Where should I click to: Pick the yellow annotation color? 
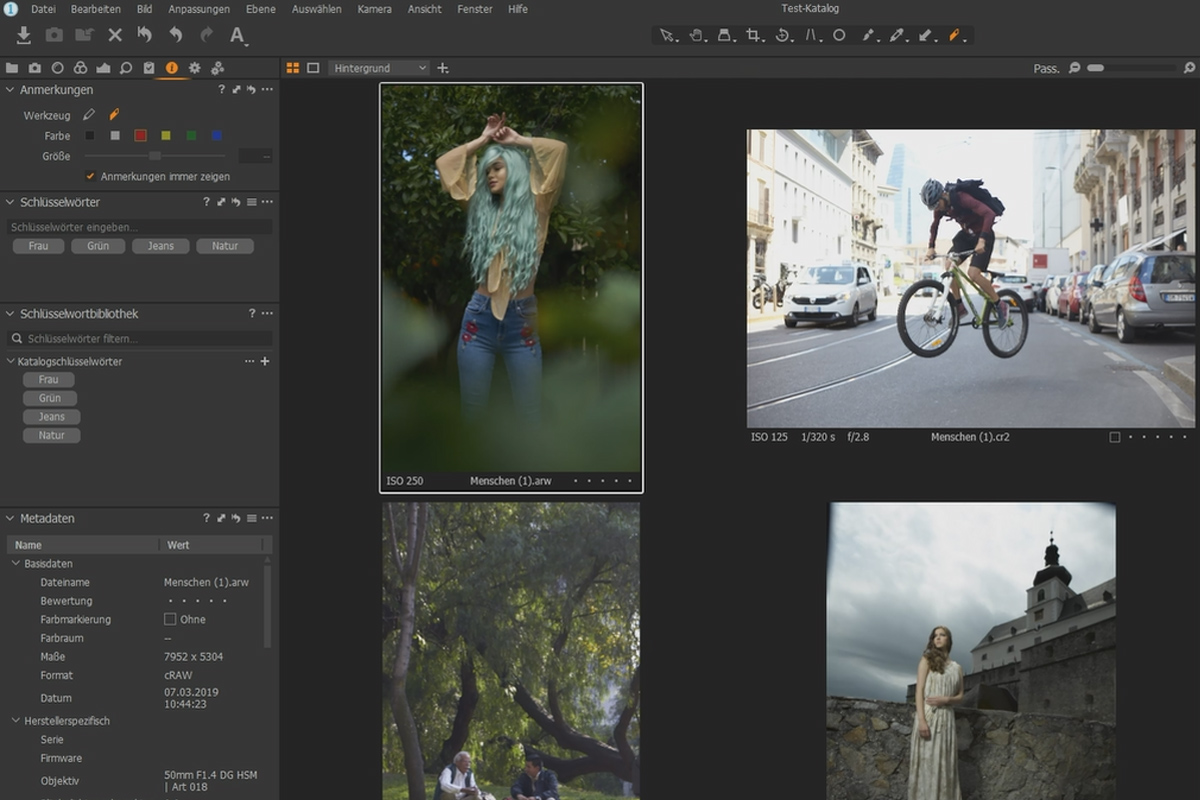coord(166,136)
